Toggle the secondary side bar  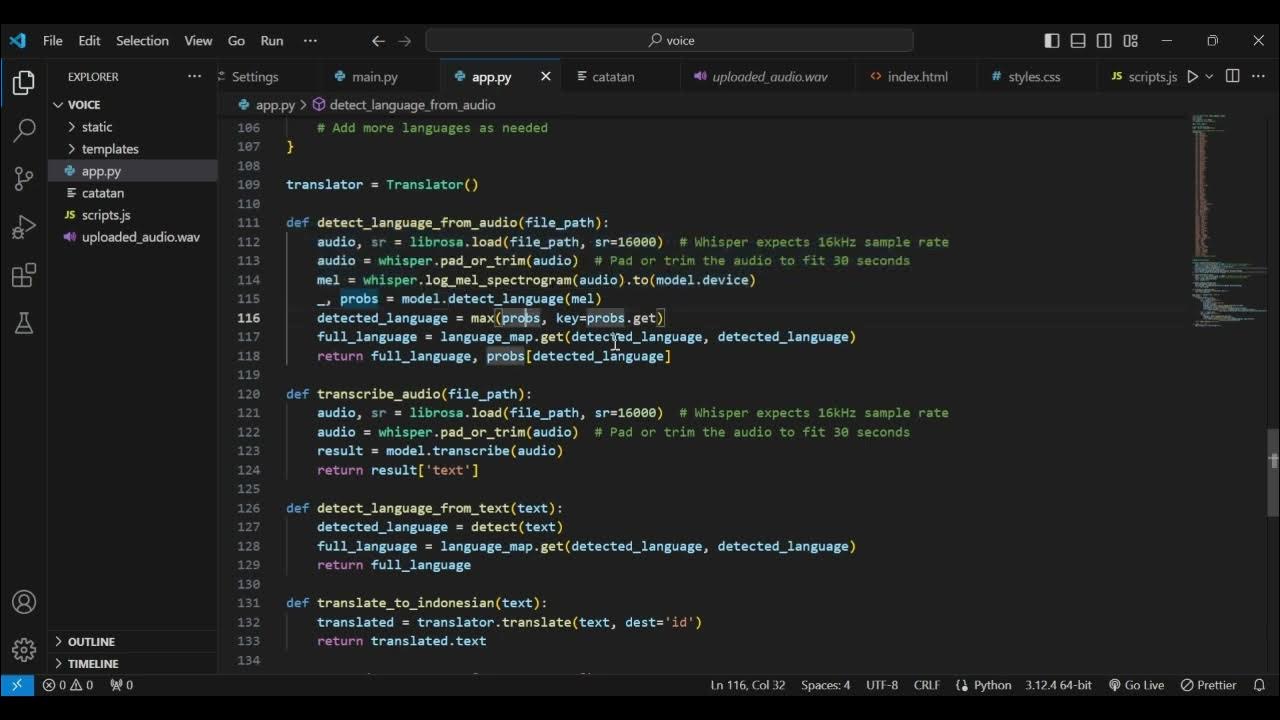click(x=1104, y=41)
